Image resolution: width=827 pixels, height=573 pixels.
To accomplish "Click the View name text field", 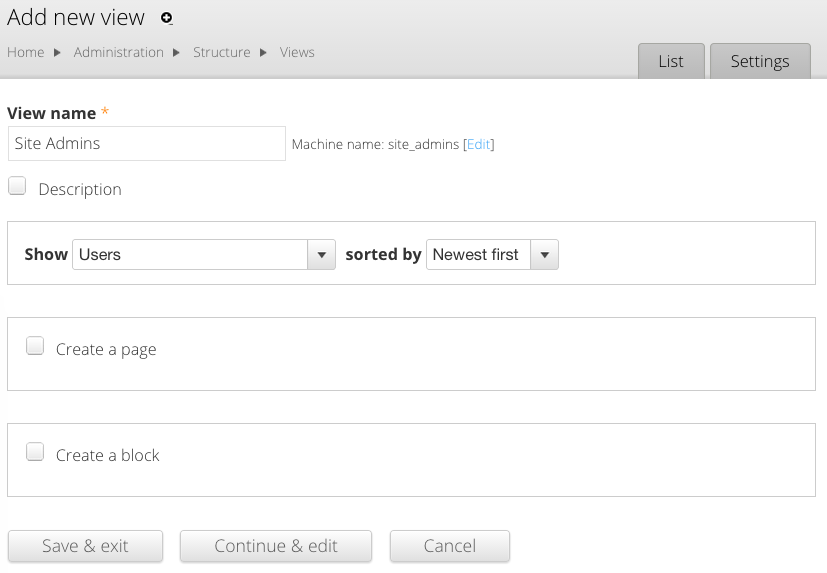I will tap(147, 143).
